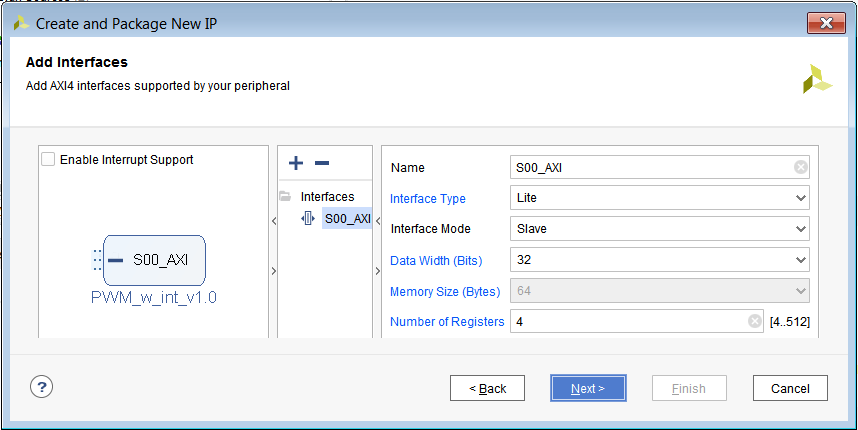Clear the Number of Registers field
Screen dimensions: 858x430
pos(755,321)
